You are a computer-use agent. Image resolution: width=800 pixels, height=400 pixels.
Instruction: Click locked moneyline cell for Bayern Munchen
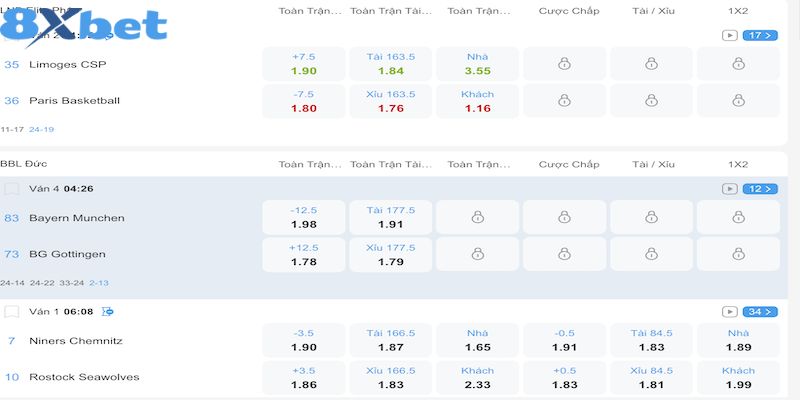point(478,217)
